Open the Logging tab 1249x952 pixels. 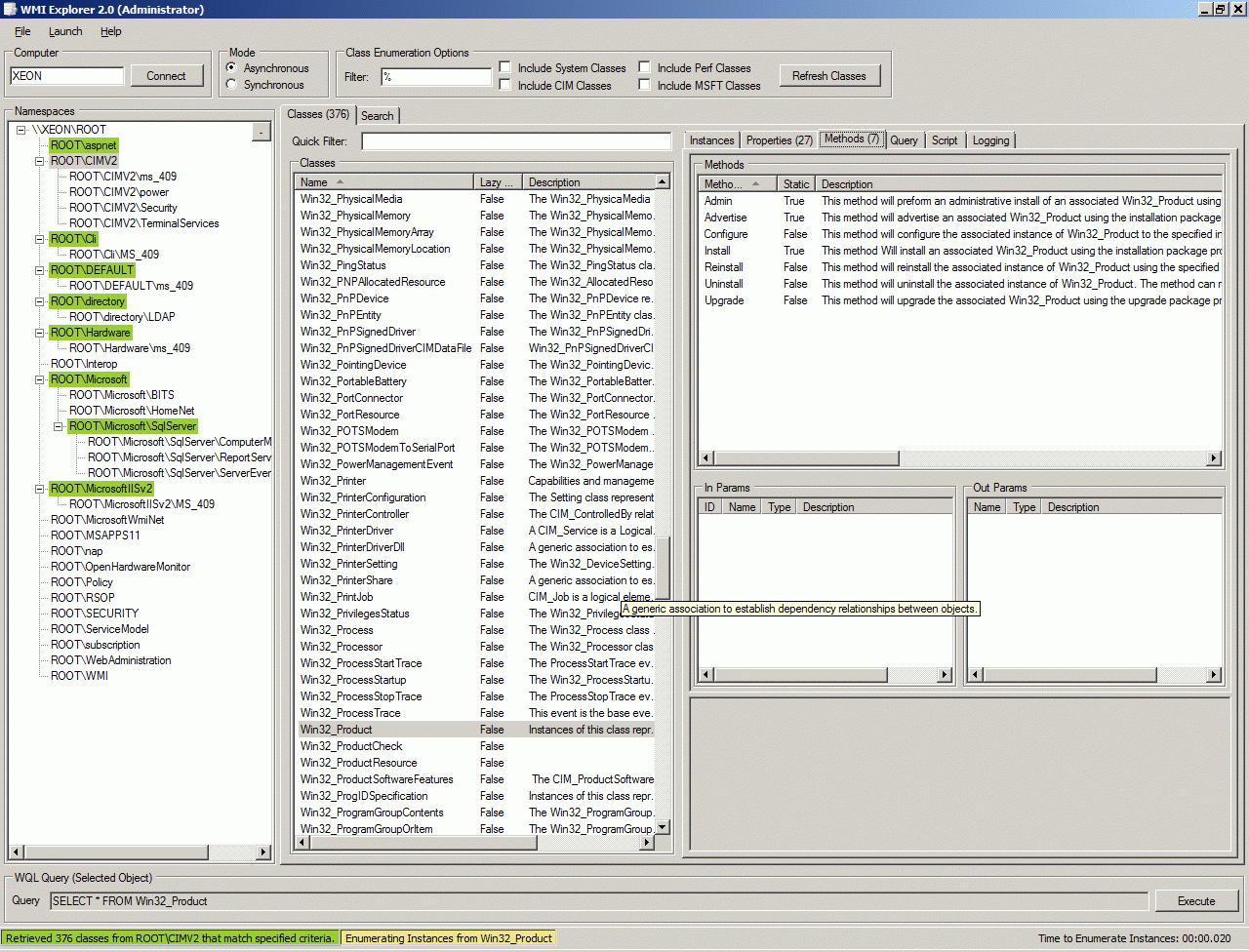click(991, 140)
